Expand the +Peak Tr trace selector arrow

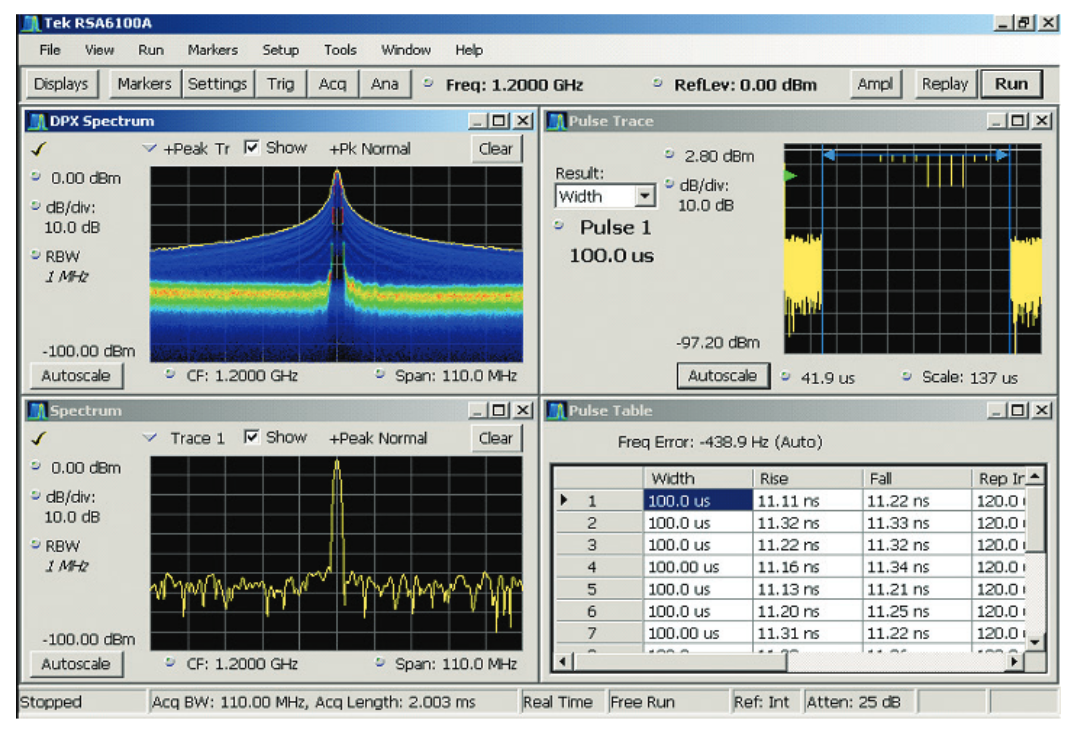coord(150,149)
